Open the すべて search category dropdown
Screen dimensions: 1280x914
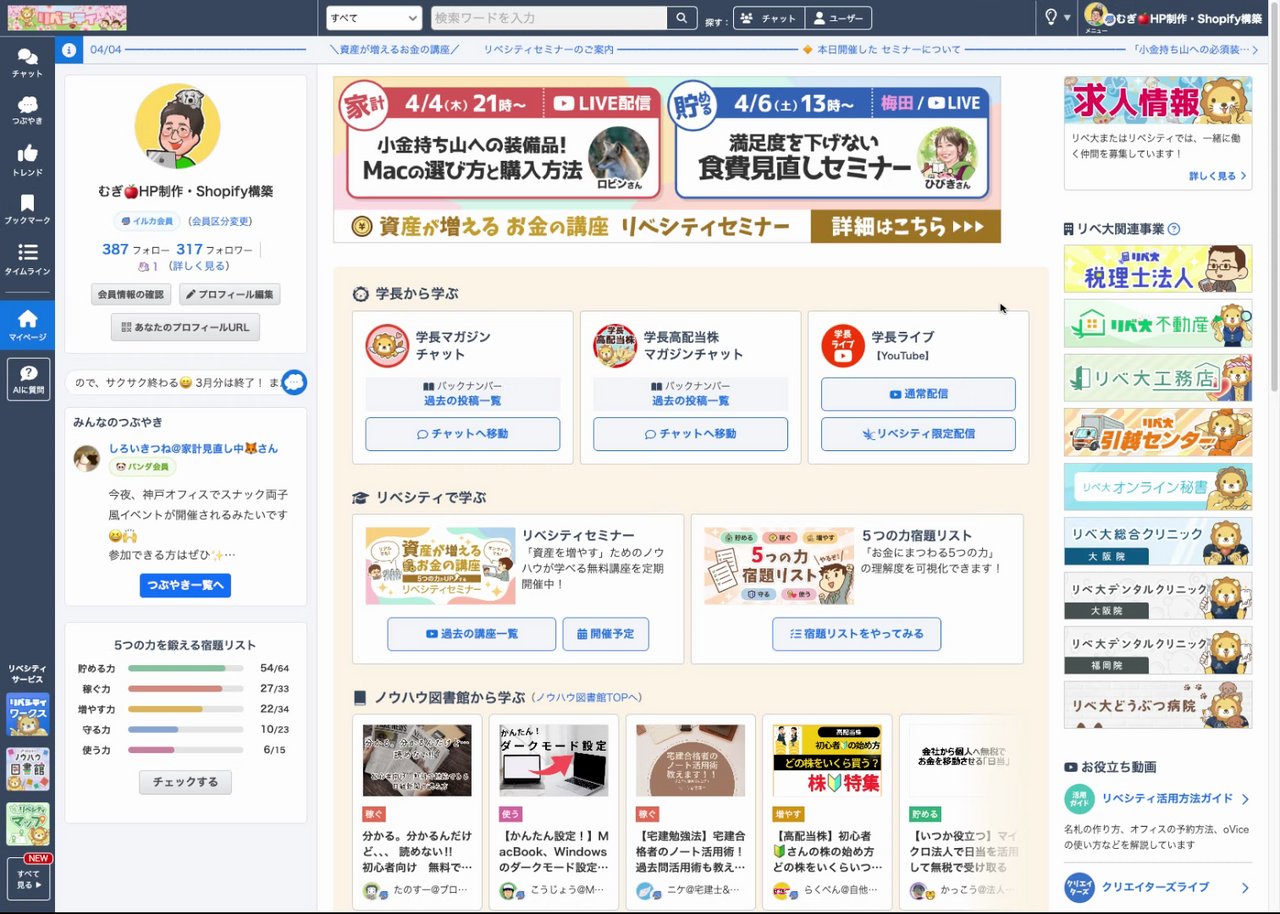(x=374, y=18)
